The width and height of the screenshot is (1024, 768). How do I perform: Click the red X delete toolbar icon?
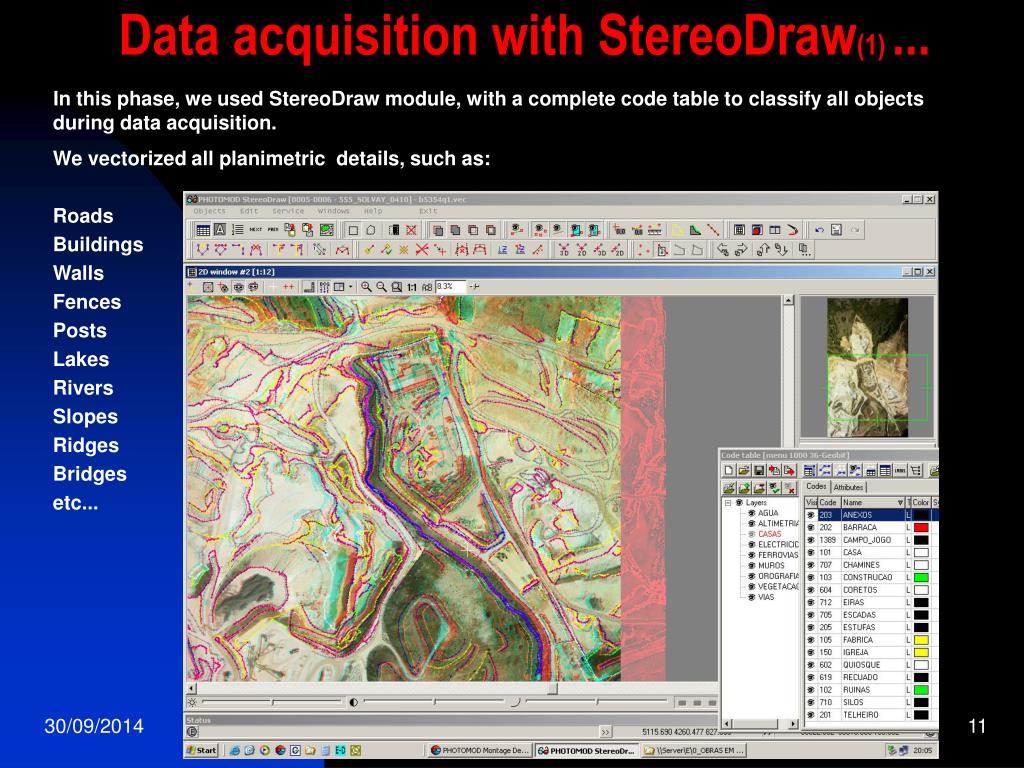point(411,230)
